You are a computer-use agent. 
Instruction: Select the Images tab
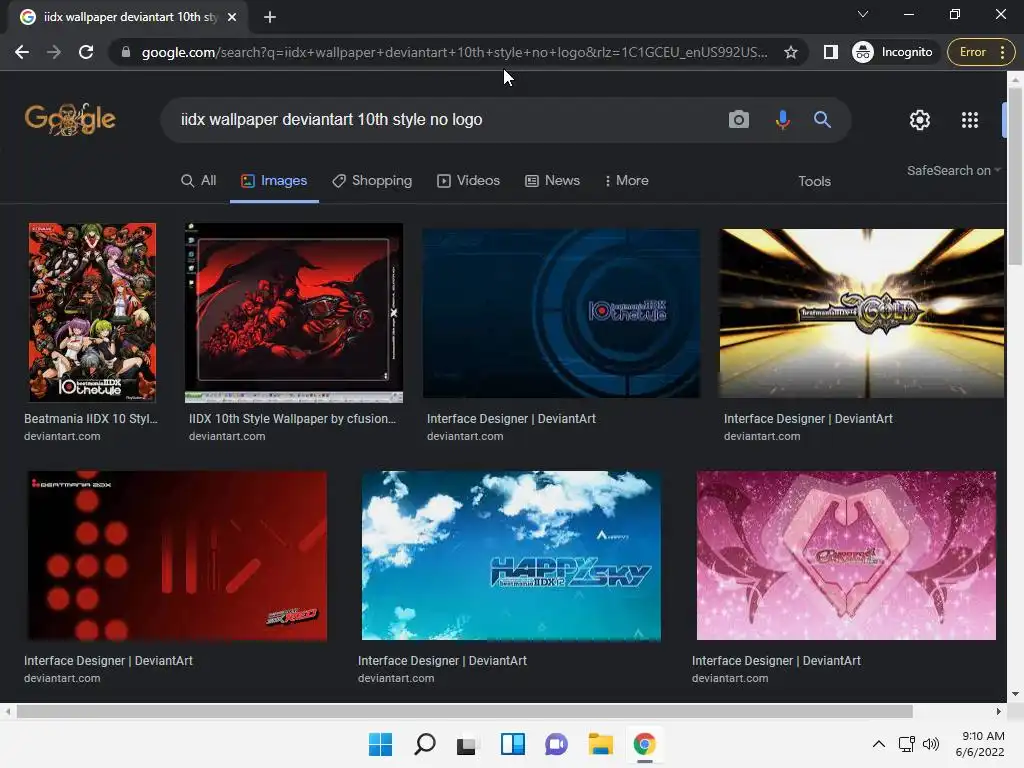click(x=274, y=181)
